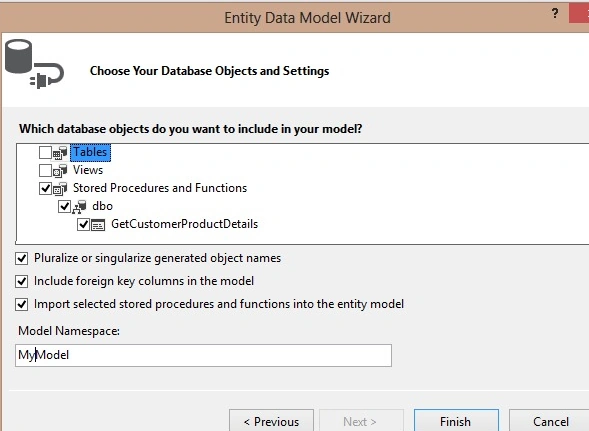Toggle Include foreign key columns in the model
This screenshot has width=589, height=431.
[21, 281]
